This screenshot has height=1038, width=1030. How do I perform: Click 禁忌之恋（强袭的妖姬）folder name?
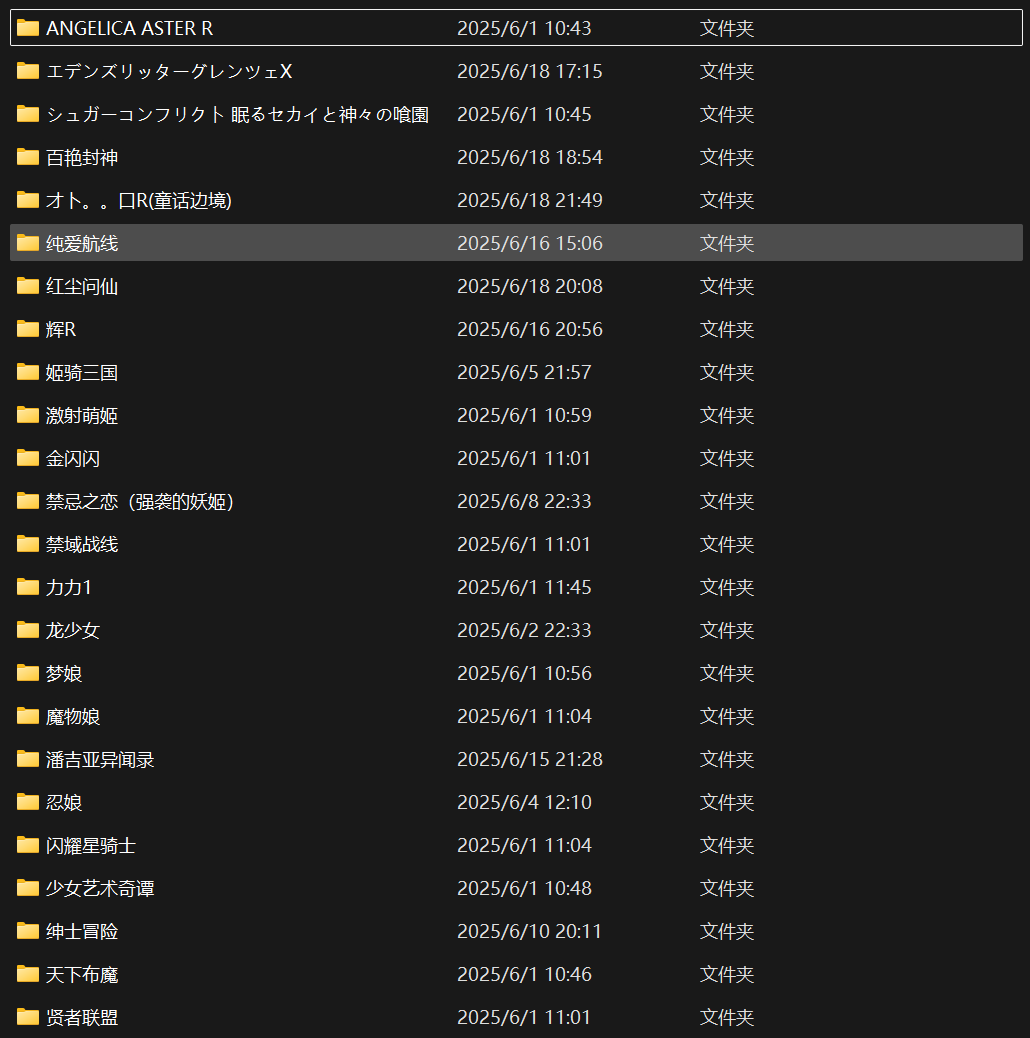(x=140, y=501)
